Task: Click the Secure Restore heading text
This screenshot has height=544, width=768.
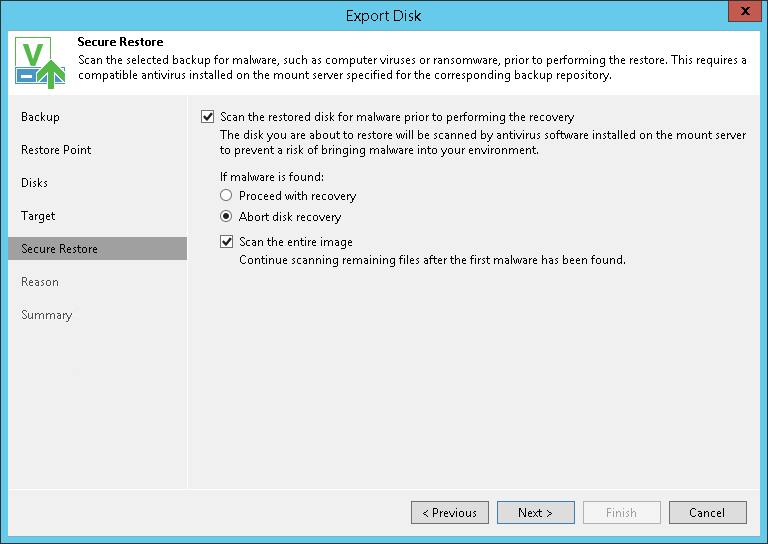Action: click(x=120, y=43)
